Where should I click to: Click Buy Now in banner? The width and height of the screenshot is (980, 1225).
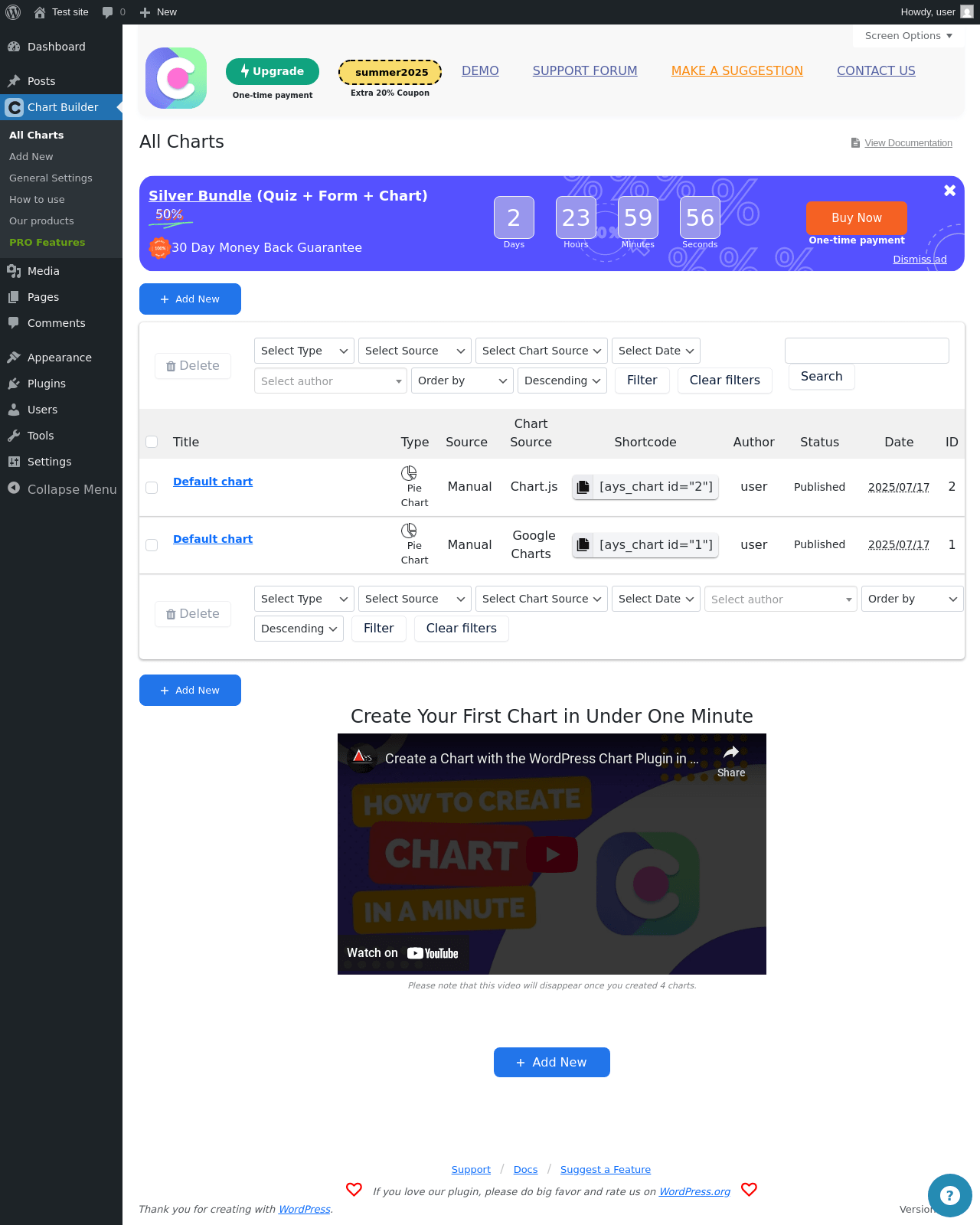[x=857, y=218]
